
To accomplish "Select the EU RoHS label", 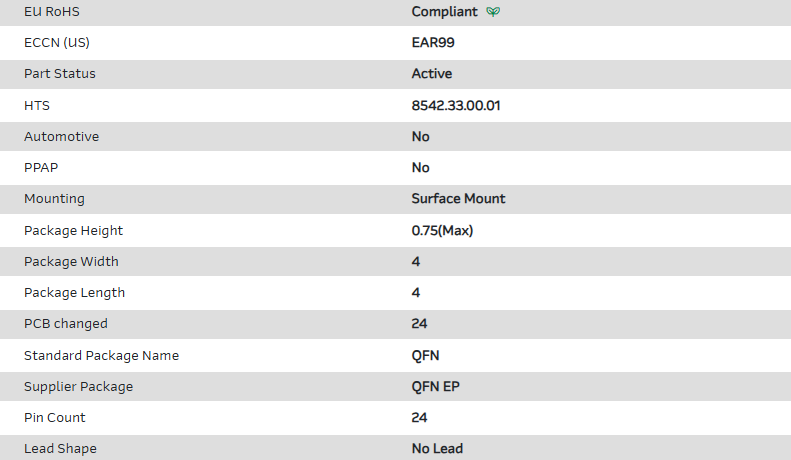I will click(x=52, y=12).
